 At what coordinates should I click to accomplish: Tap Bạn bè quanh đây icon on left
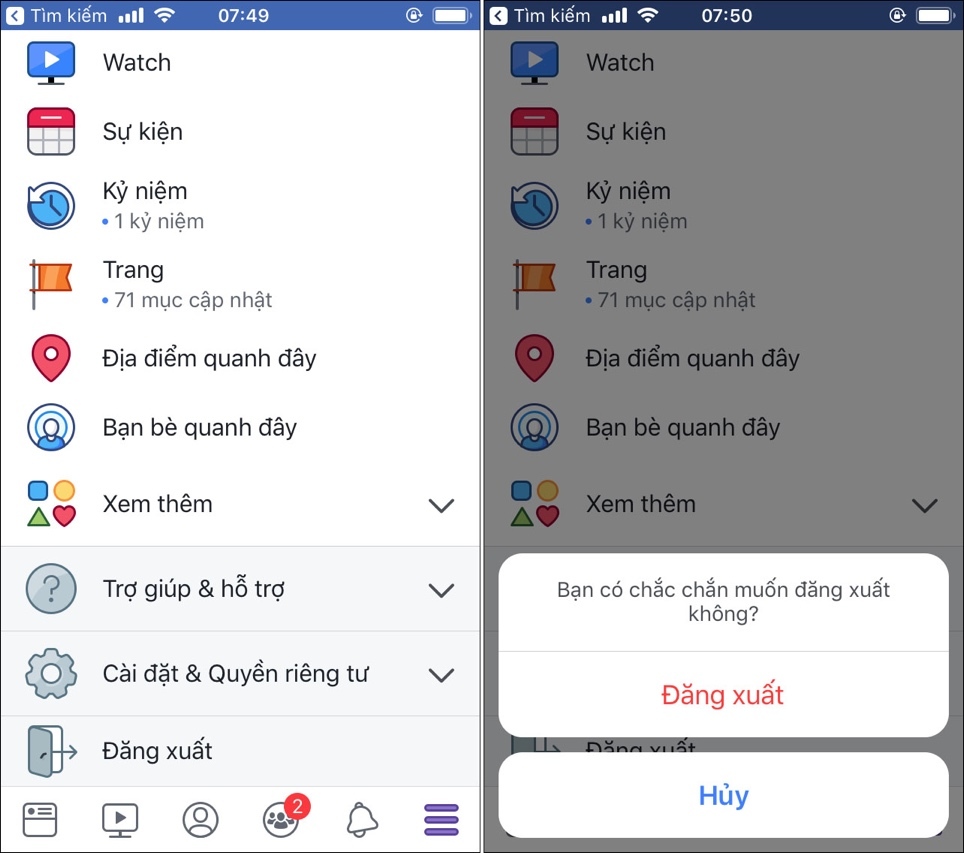[x=51, y=427]
